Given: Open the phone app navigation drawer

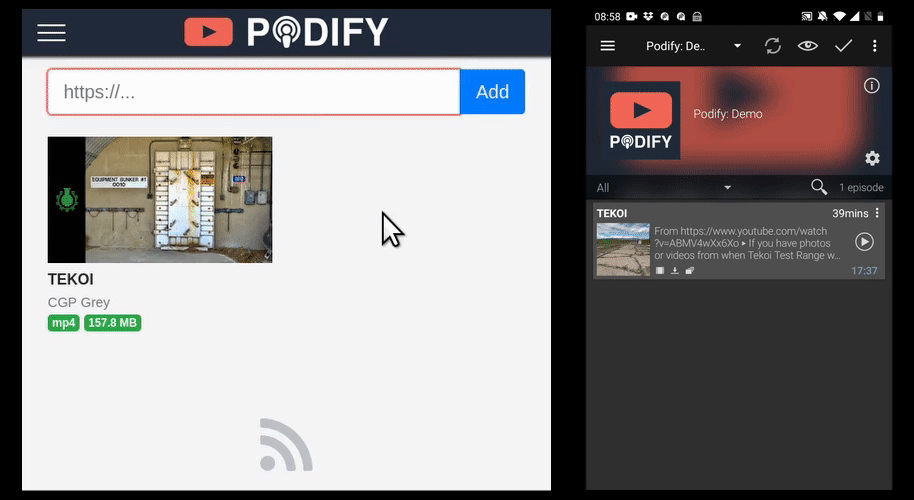Looking at the screenshot, I should pyautogui.click(x=607, y=45).
